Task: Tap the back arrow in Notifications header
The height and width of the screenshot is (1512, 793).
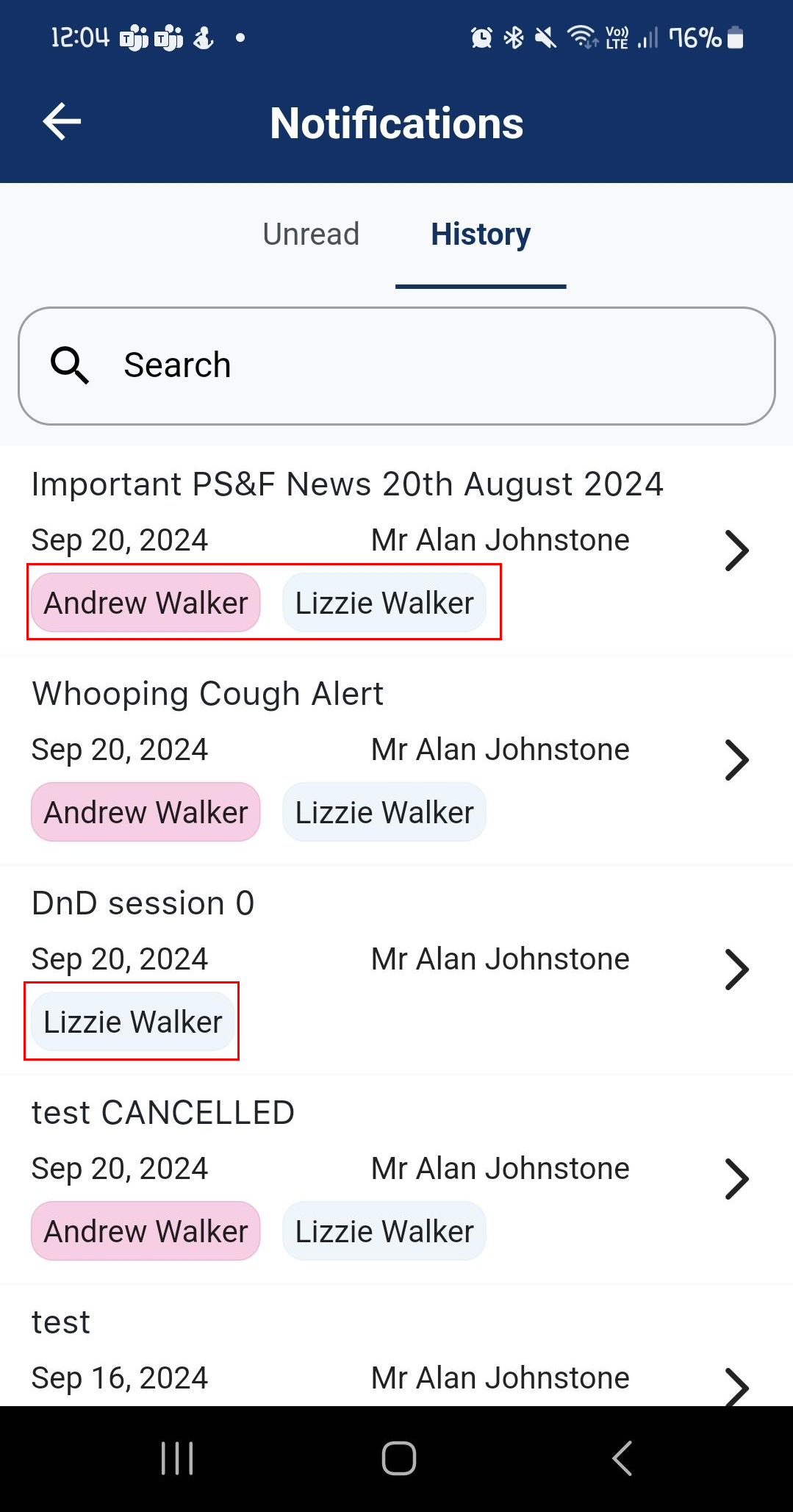Action: tap(62, 121)
